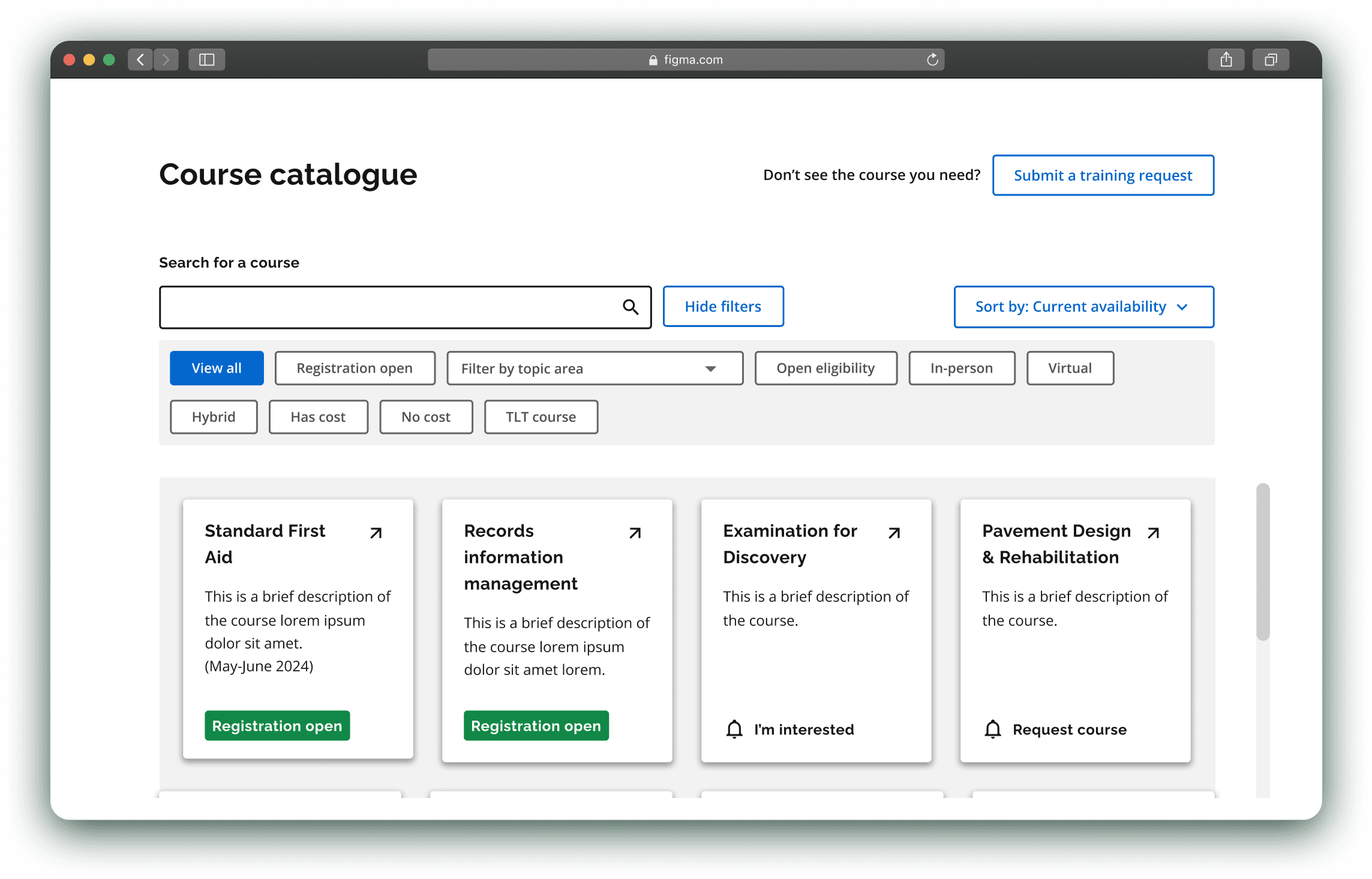Click Submit a training request button
This screenshot has height=879, width=1372.
tap(1103, 175)
